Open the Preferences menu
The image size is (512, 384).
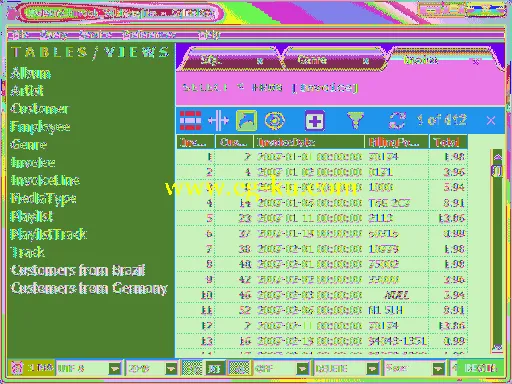tap(148, 34)
